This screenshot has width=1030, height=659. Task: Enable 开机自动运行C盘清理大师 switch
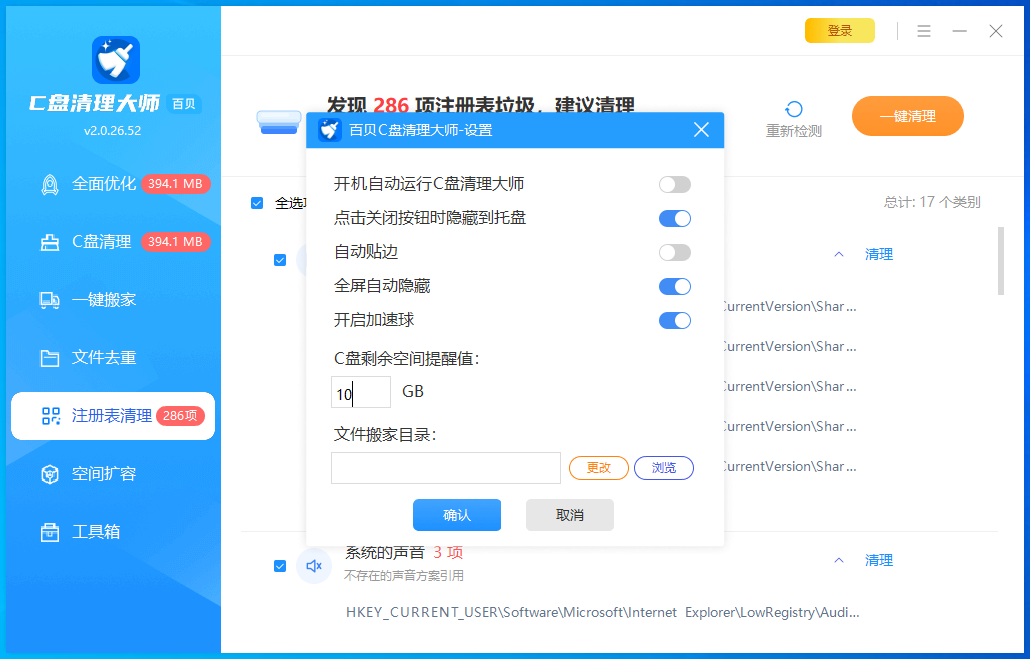[x=675, y=185]
